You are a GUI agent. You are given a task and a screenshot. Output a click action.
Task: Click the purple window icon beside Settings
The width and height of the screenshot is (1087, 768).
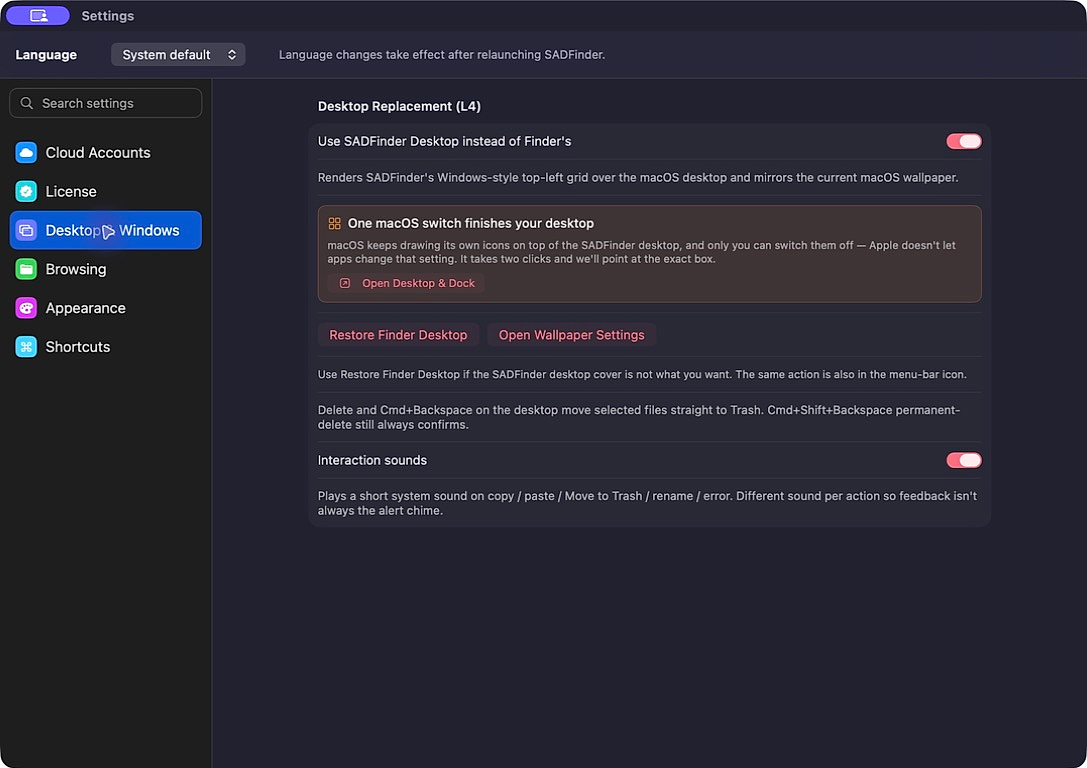pos(38,15)
